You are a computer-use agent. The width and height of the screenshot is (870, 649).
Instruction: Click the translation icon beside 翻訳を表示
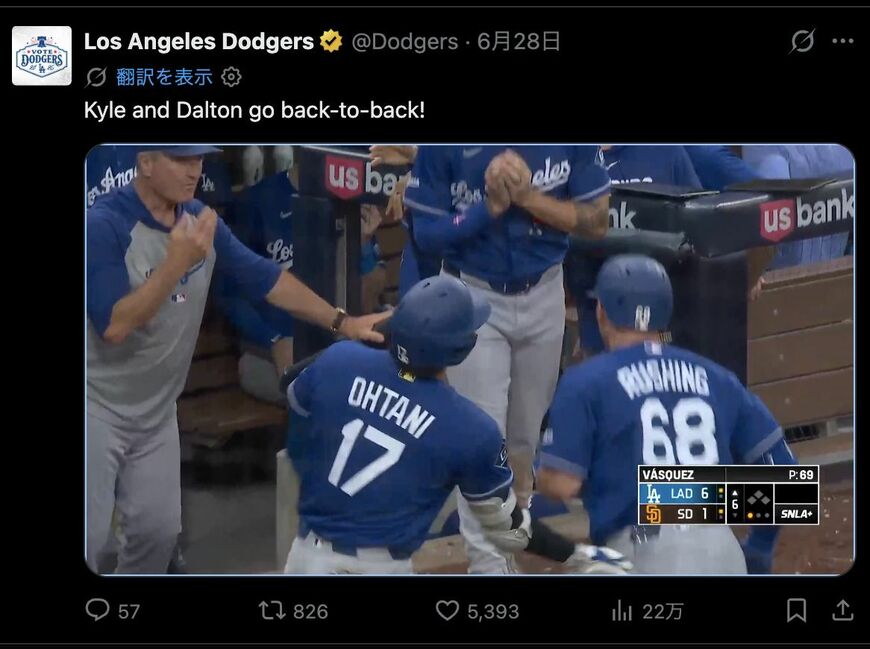[x=96, y=77]
